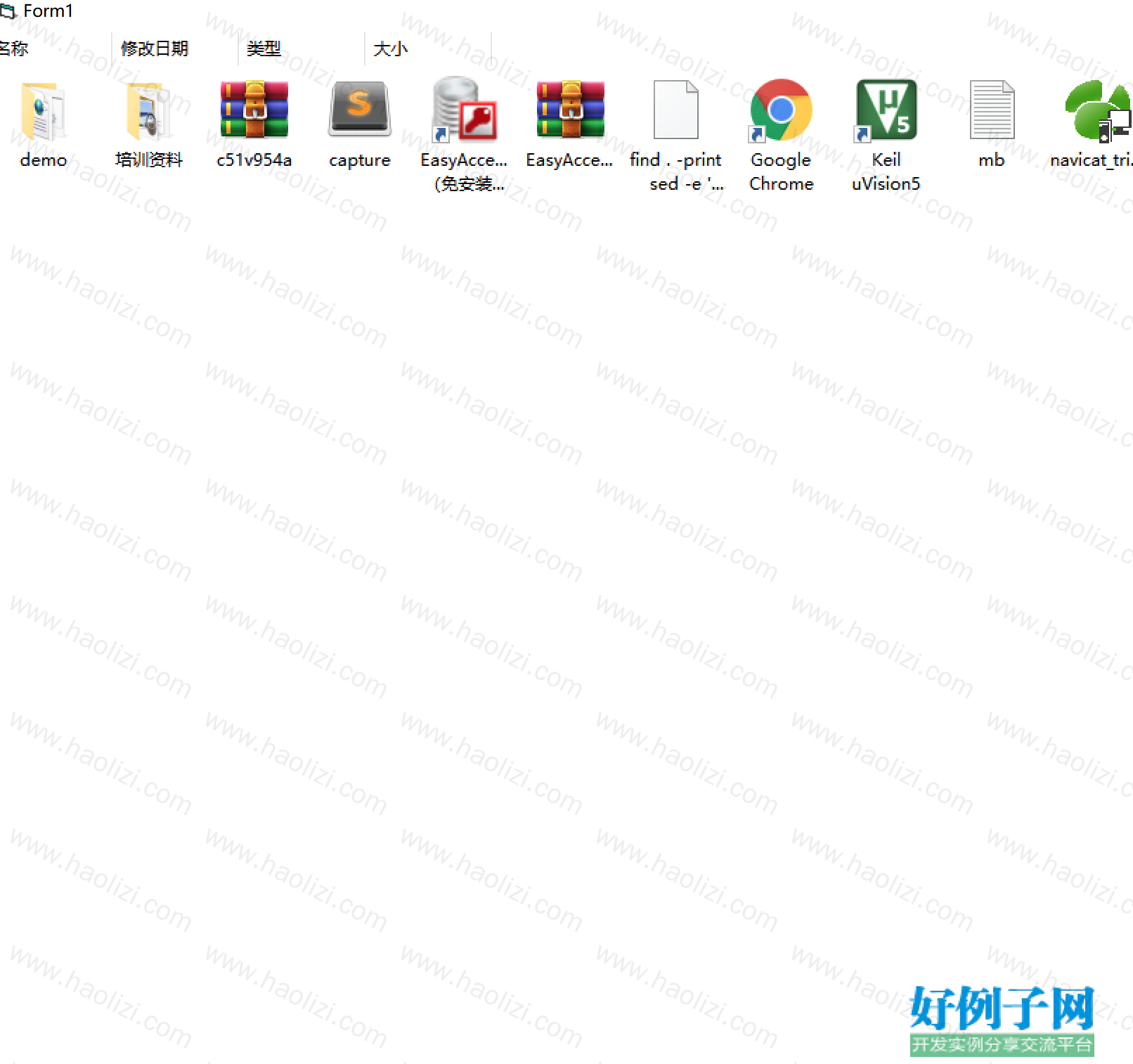Click the 'EasyAcce... (免安装...' label text
Viewport: 1133px width, 1064px height.
[x=465, y=172]
